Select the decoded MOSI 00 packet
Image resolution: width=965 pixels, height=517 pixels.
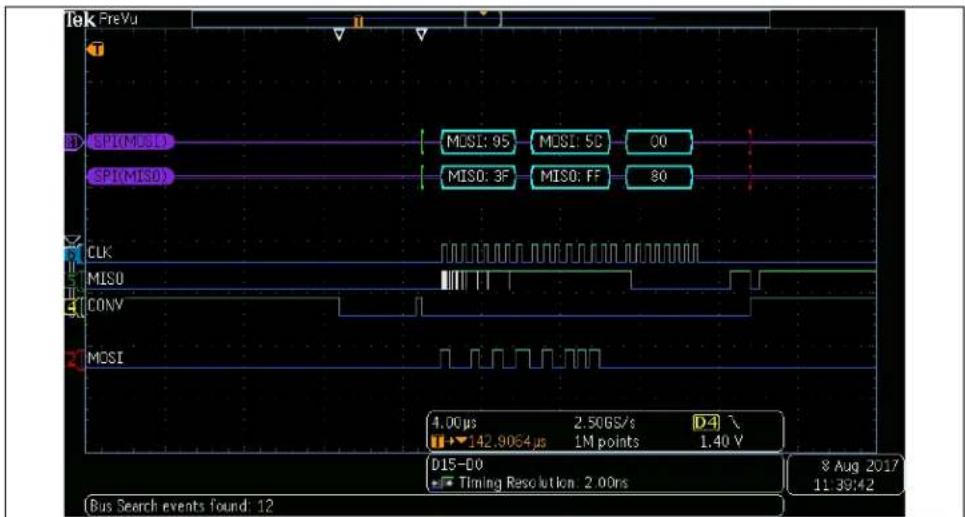tap(659, 142)
